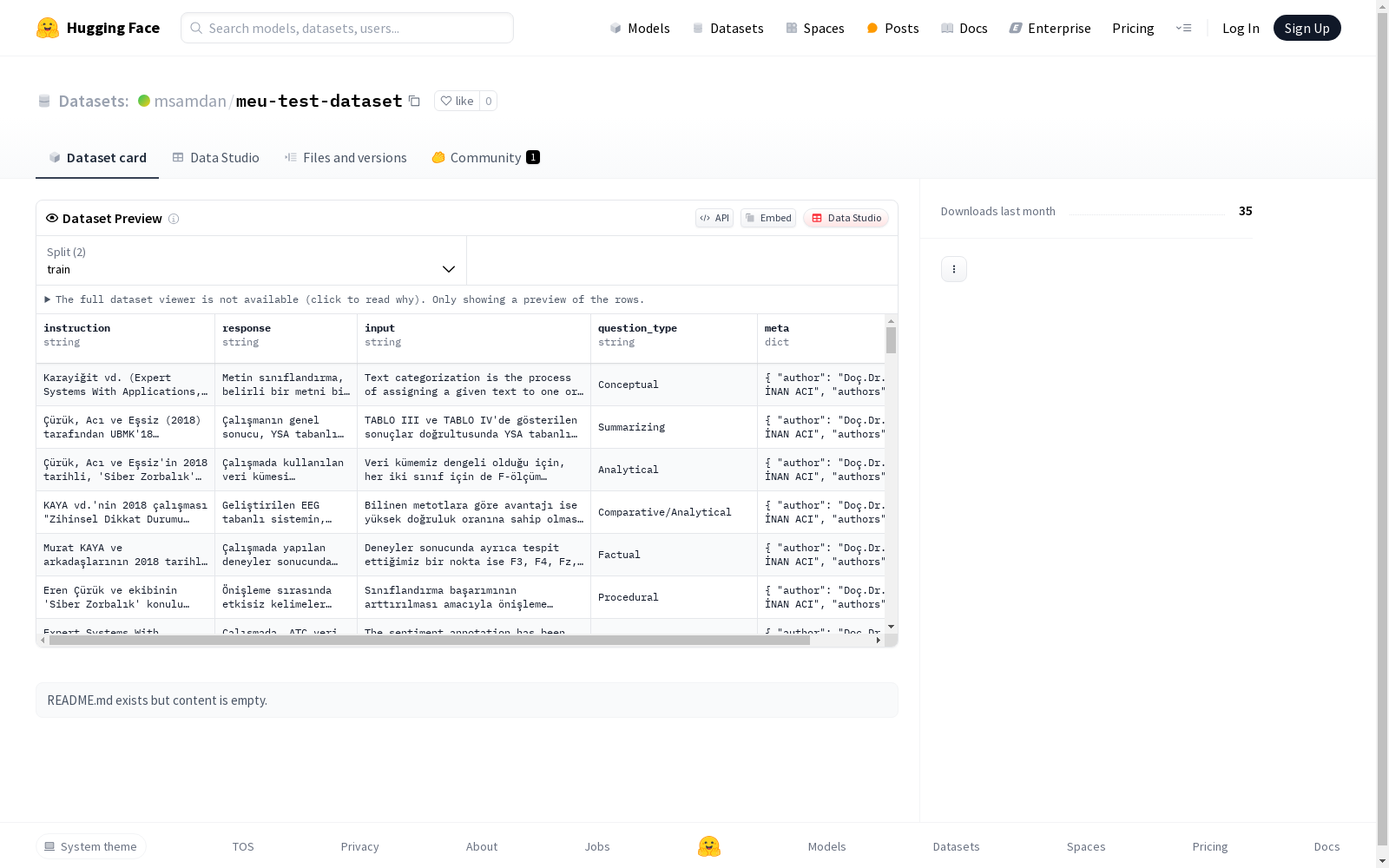The height and width of the screenshot is (868, 1389).
Task: Click the Sign Up button
Action: 1307,28
